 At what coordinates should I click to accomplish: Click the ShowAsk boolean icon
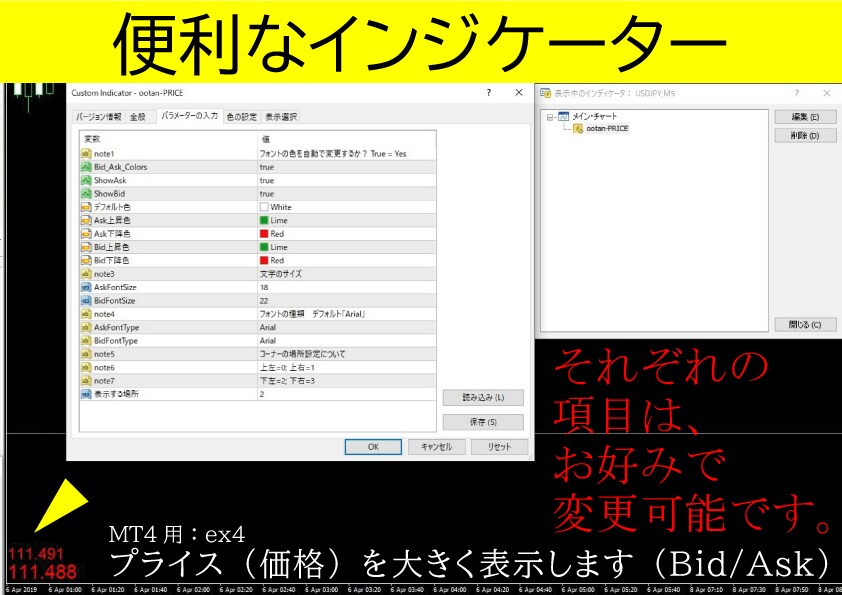[x=86, y=180]
